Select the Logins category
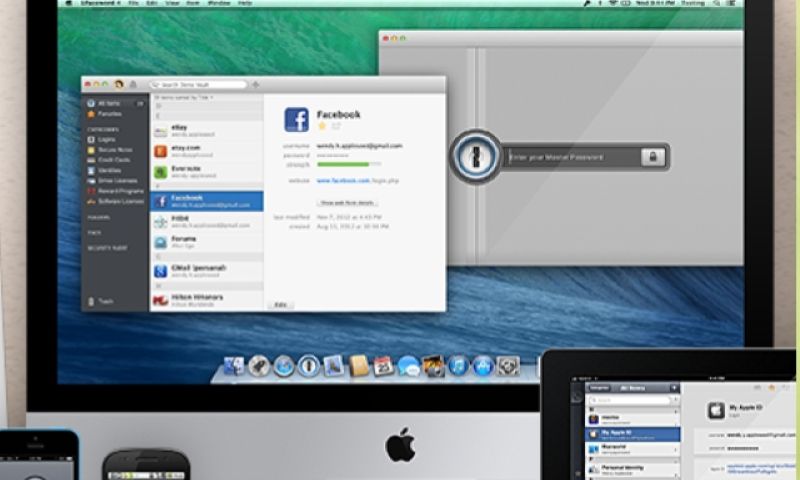 [x=102, y=139]
